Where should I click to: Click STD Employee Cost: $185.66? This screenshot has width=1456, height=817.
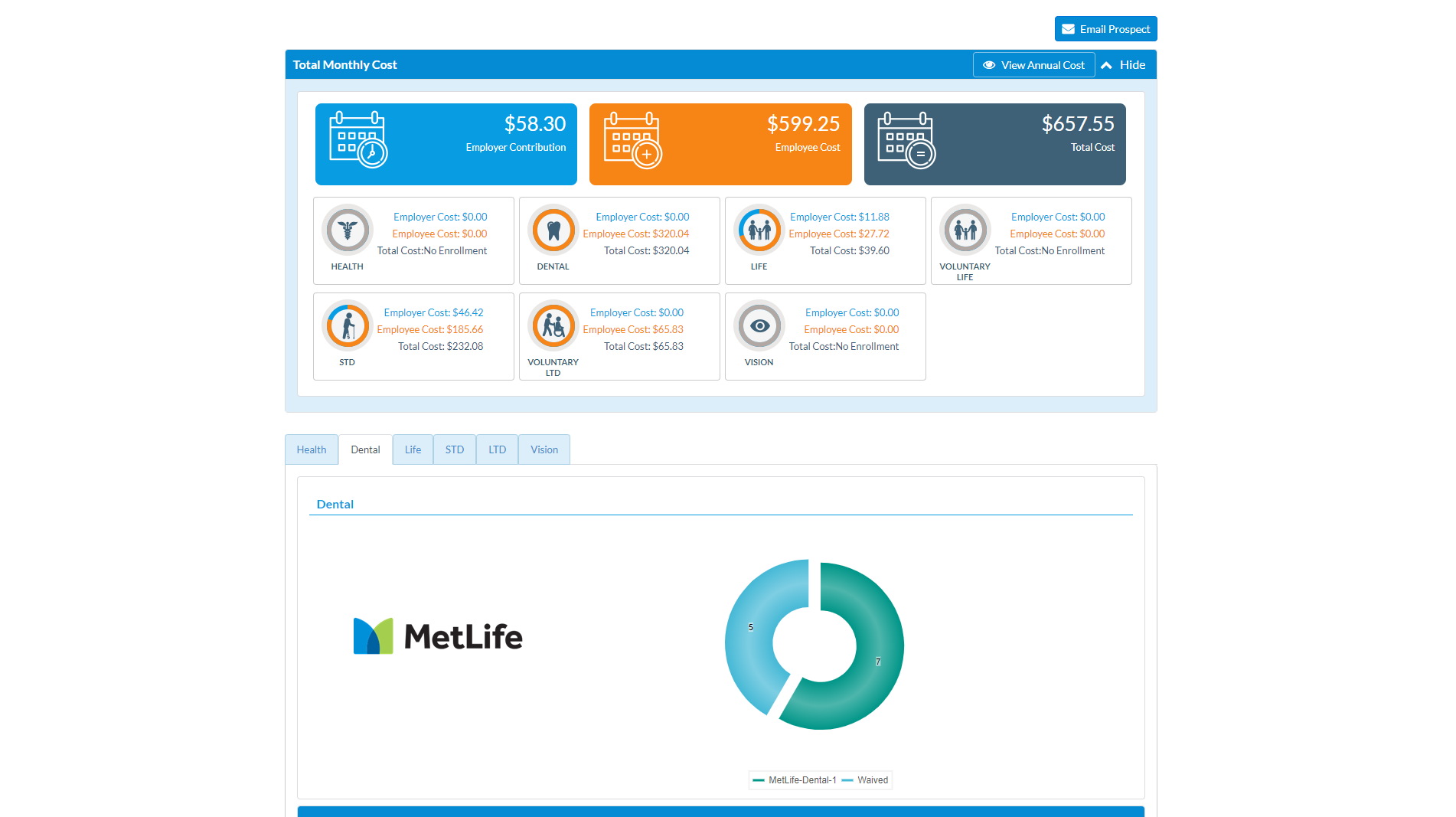[x=429, y=329]
